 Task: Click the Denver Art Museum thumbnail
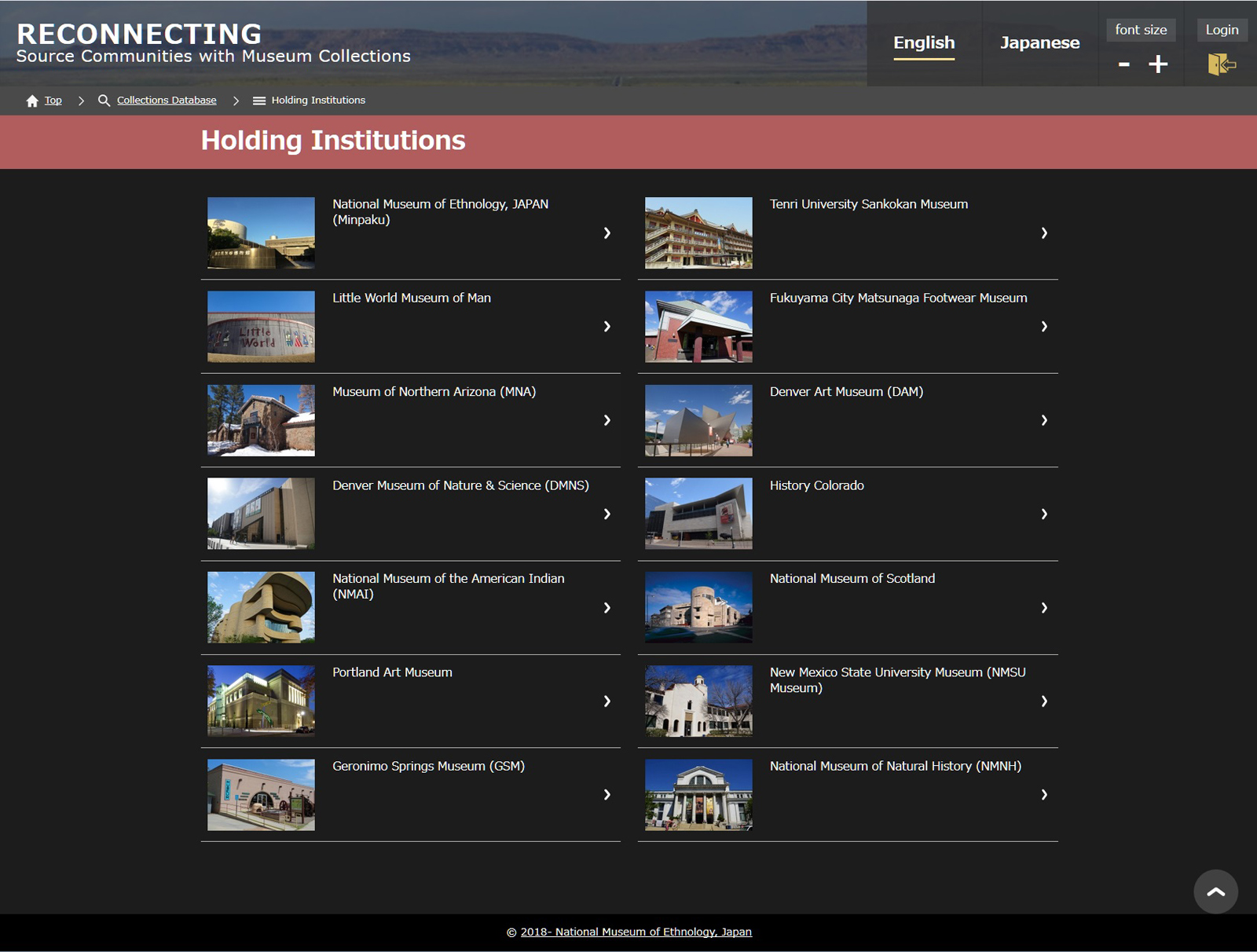click(698, 420)
